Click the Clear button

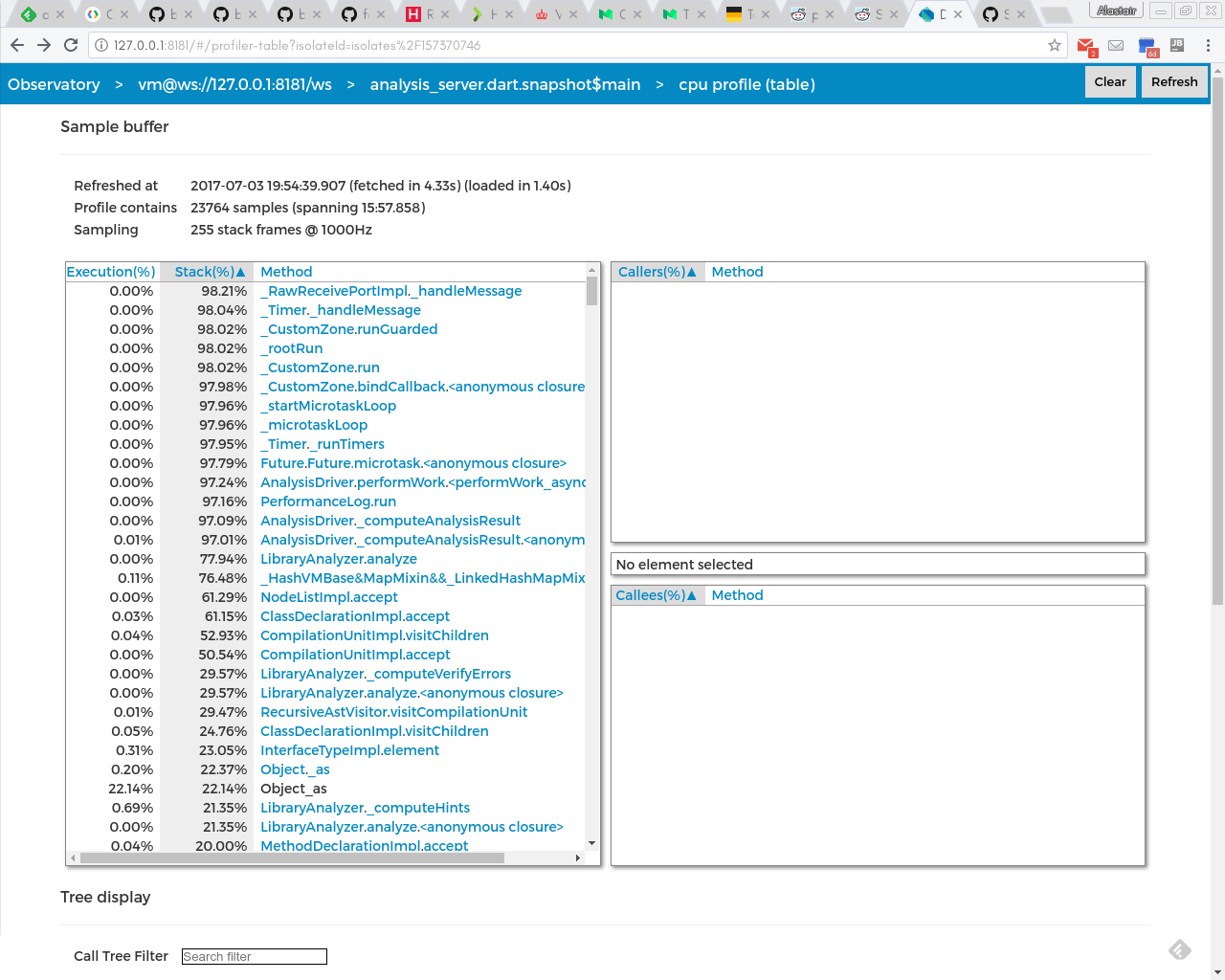pos(1110,82)
